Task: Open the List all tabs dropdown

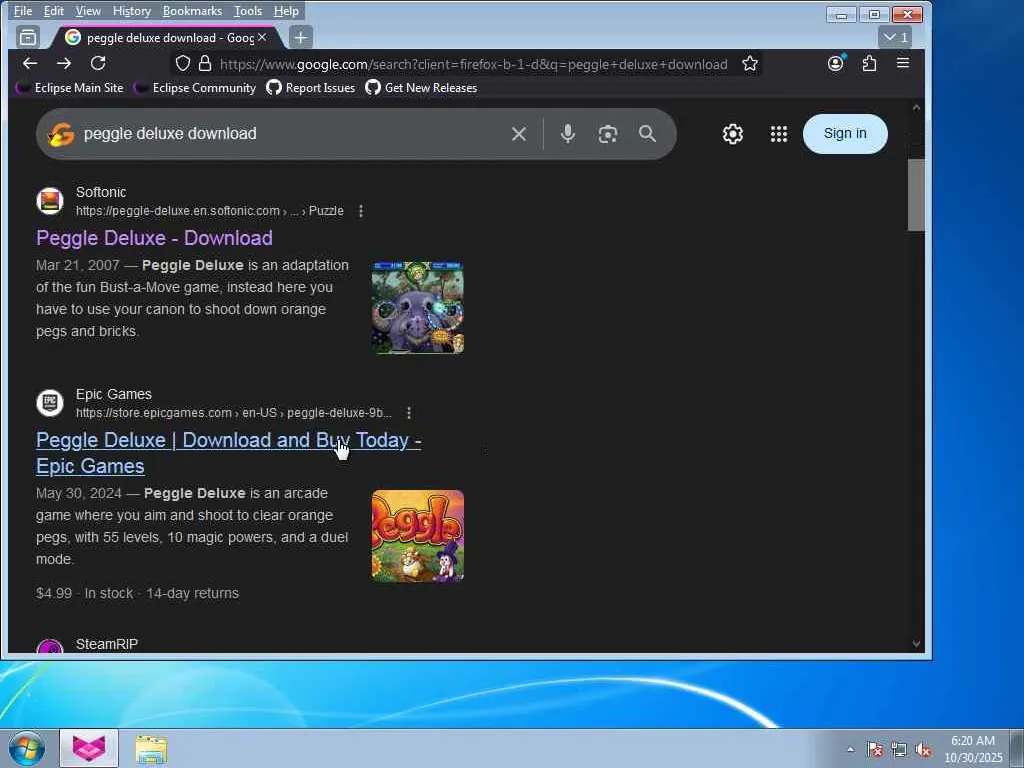Action: tap(895, 37)
